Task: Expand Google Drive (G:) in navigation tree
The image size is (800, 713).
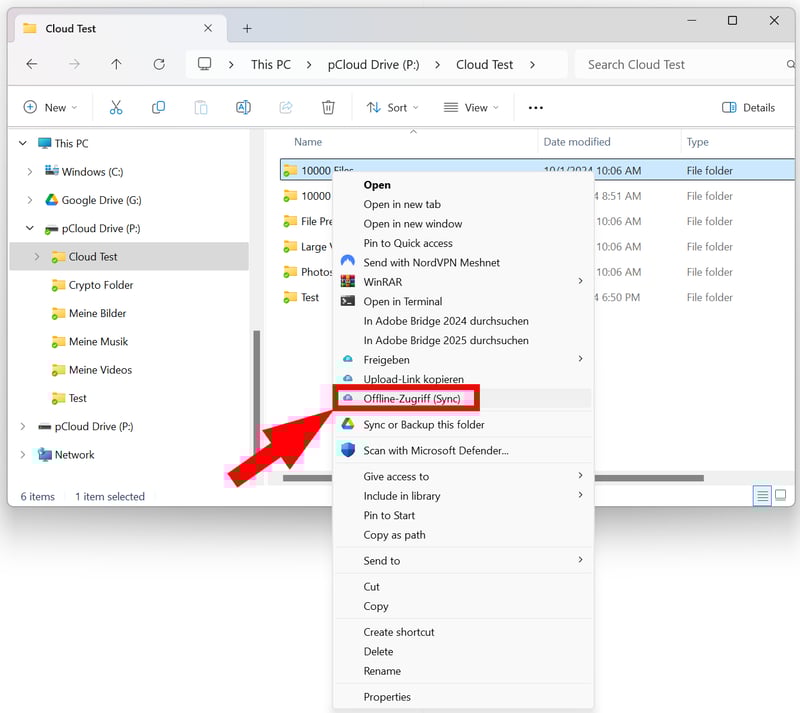Action: tap(30, 200)
